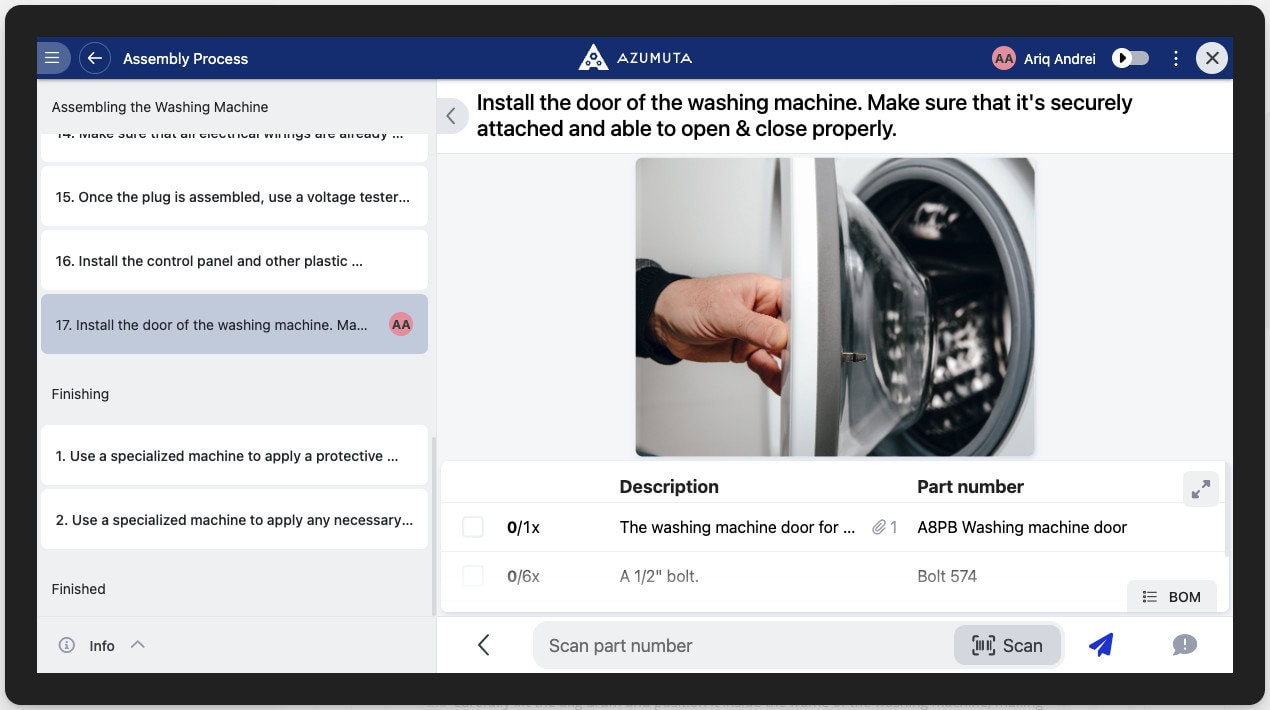The width and height of the screenshot is (1270, 710).
Task: Collapse the step list sidebar chevron
Action: click(451, 116)
